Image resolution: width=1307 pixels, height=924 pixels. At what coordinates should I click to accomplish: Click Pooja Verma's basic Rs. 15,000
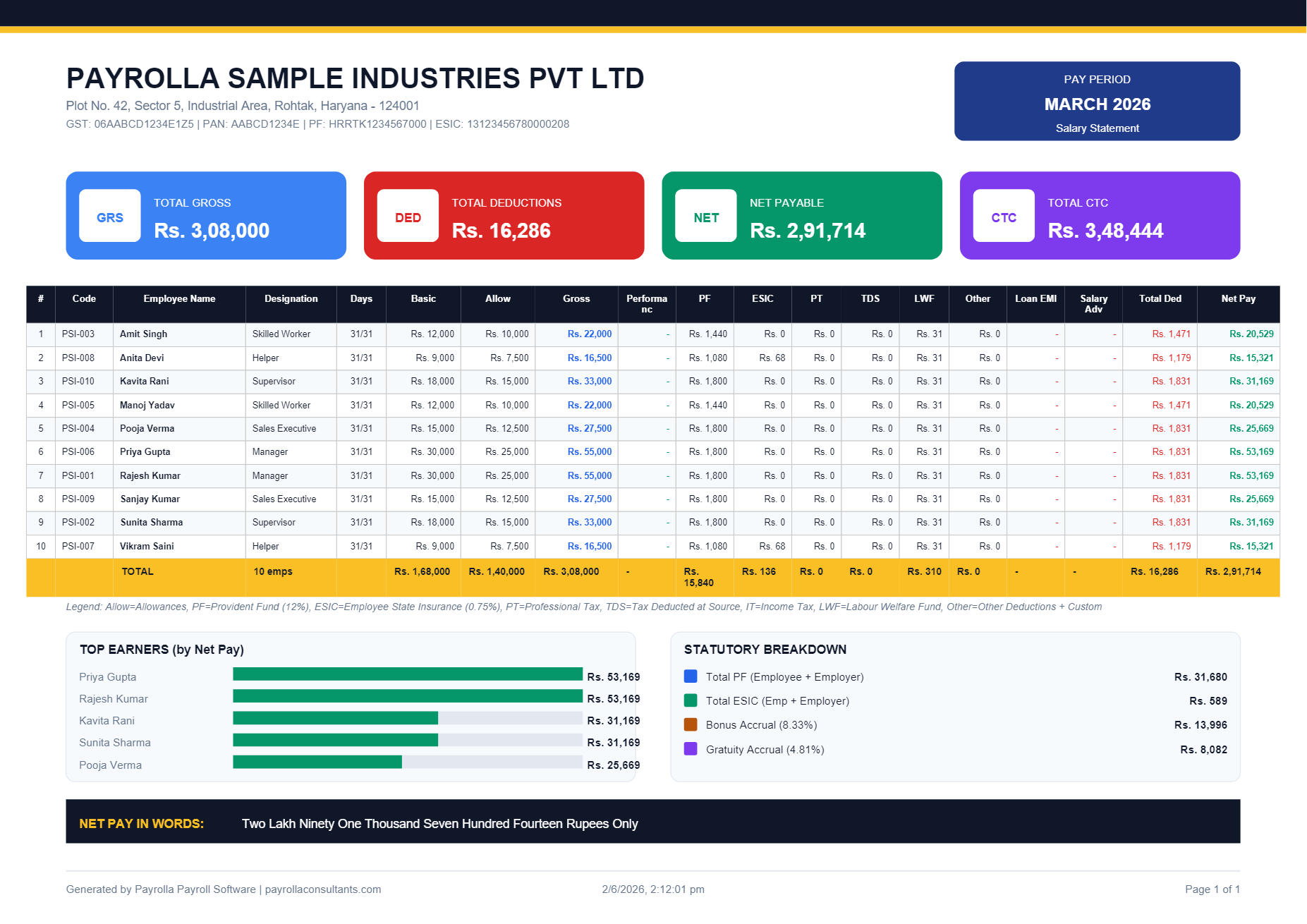432,428
